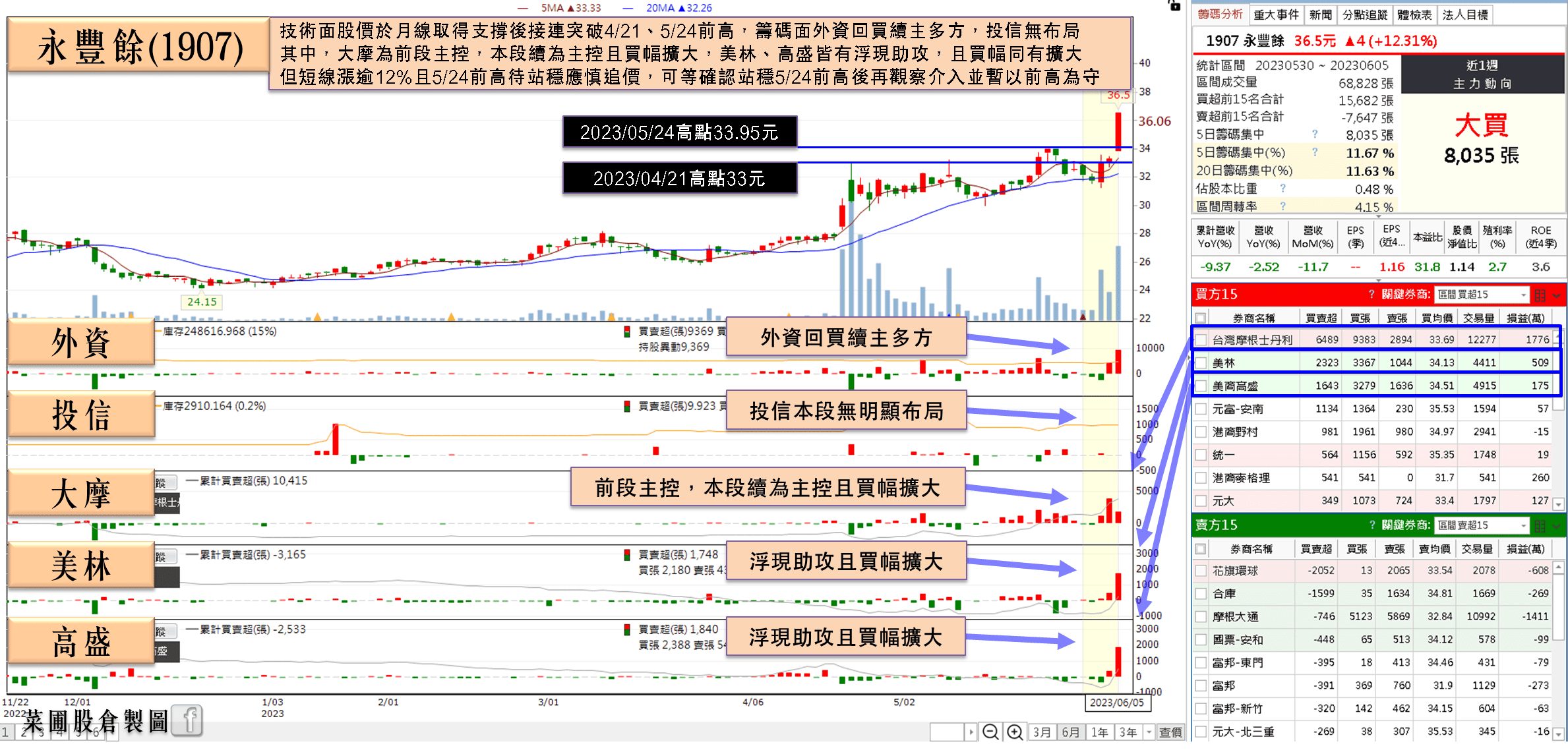Click 近1週 主力動向 header
The width and height of the screenshot is (1568, 756).
pyautogui.click(x=1482, y=74)
